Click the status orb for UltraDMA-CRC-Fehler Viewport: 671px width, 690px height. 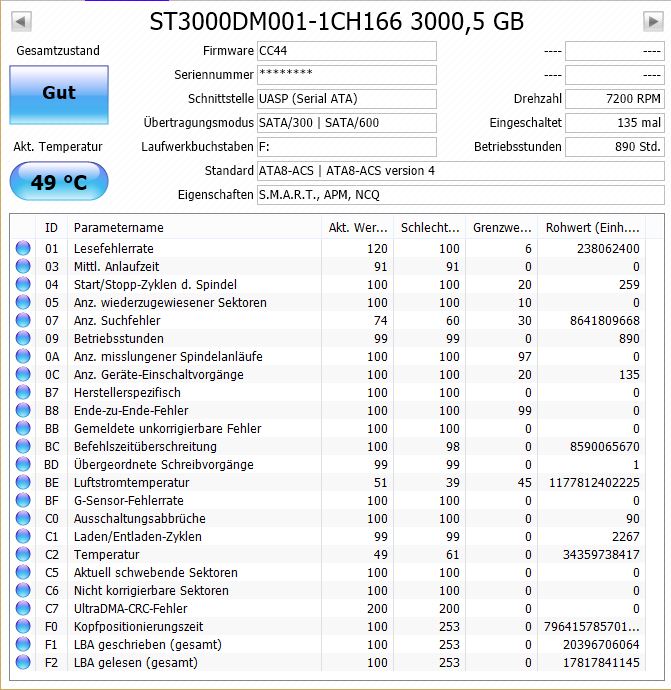[x=23, y=608]
